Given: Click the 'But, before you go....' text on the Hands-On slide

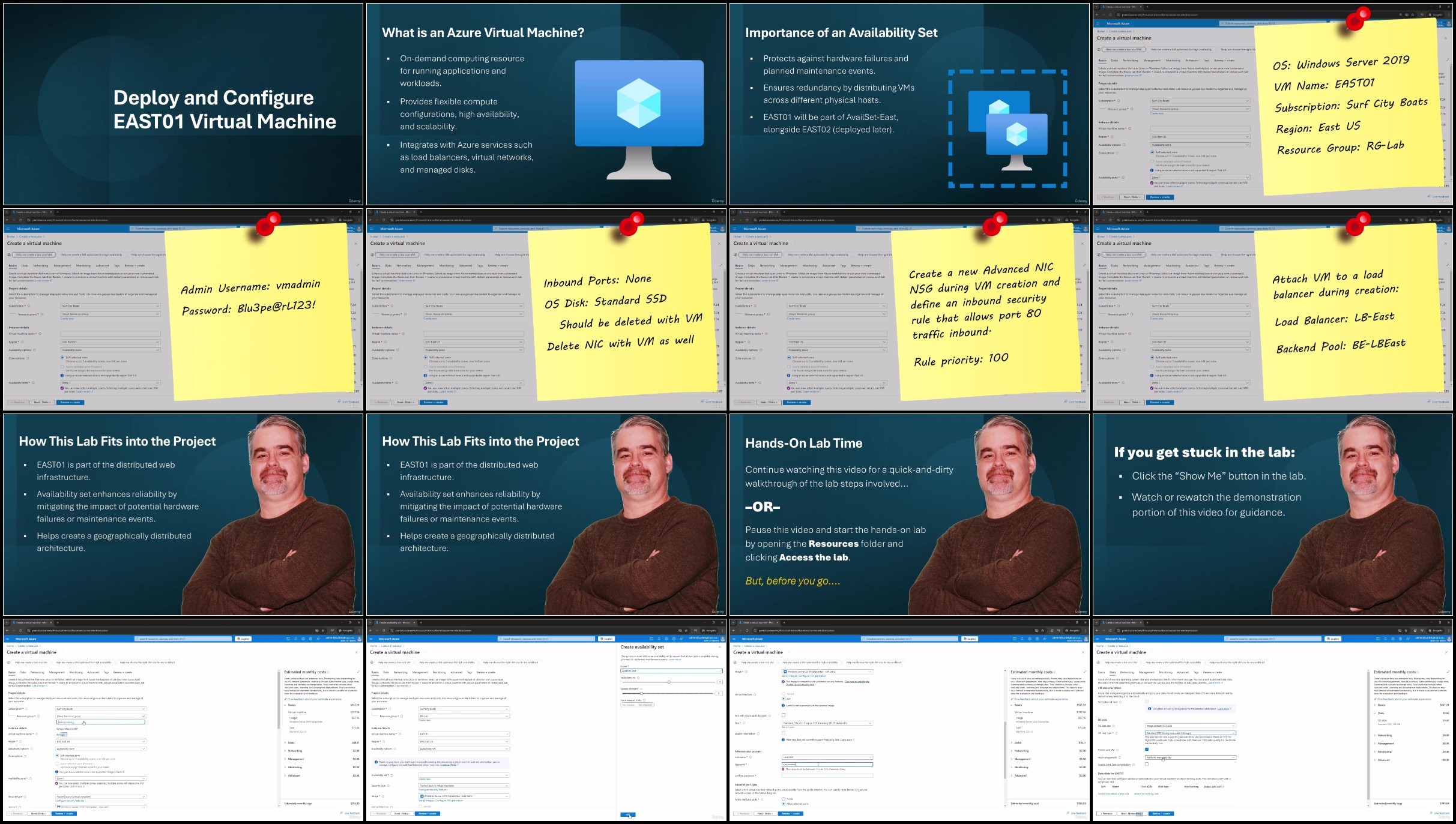Looking at the screenshot, I should pyautogui.click(x=793, y=581).
